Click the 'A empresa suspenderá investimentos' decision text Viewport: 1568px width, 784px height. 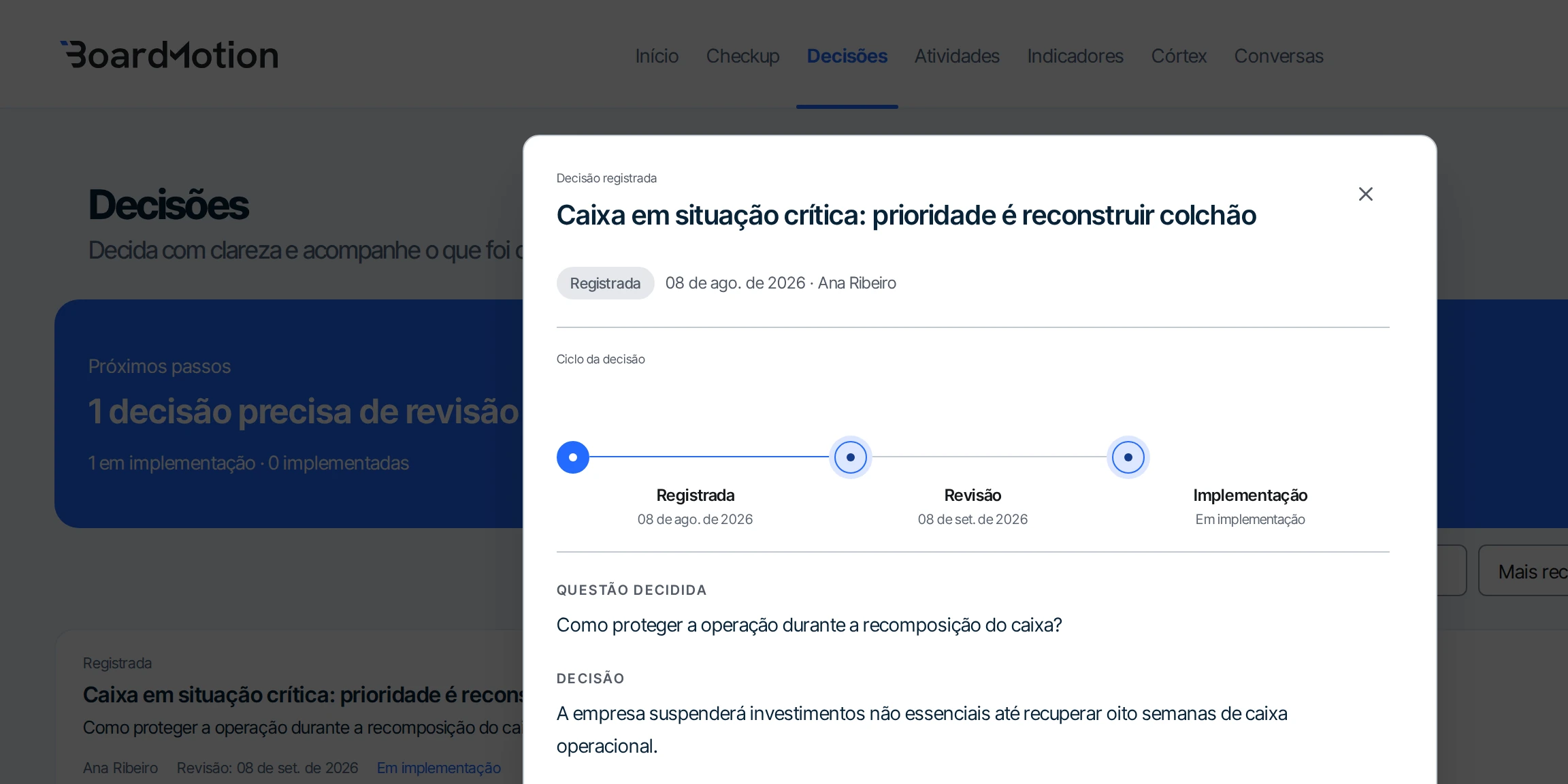tap(922, 730)
